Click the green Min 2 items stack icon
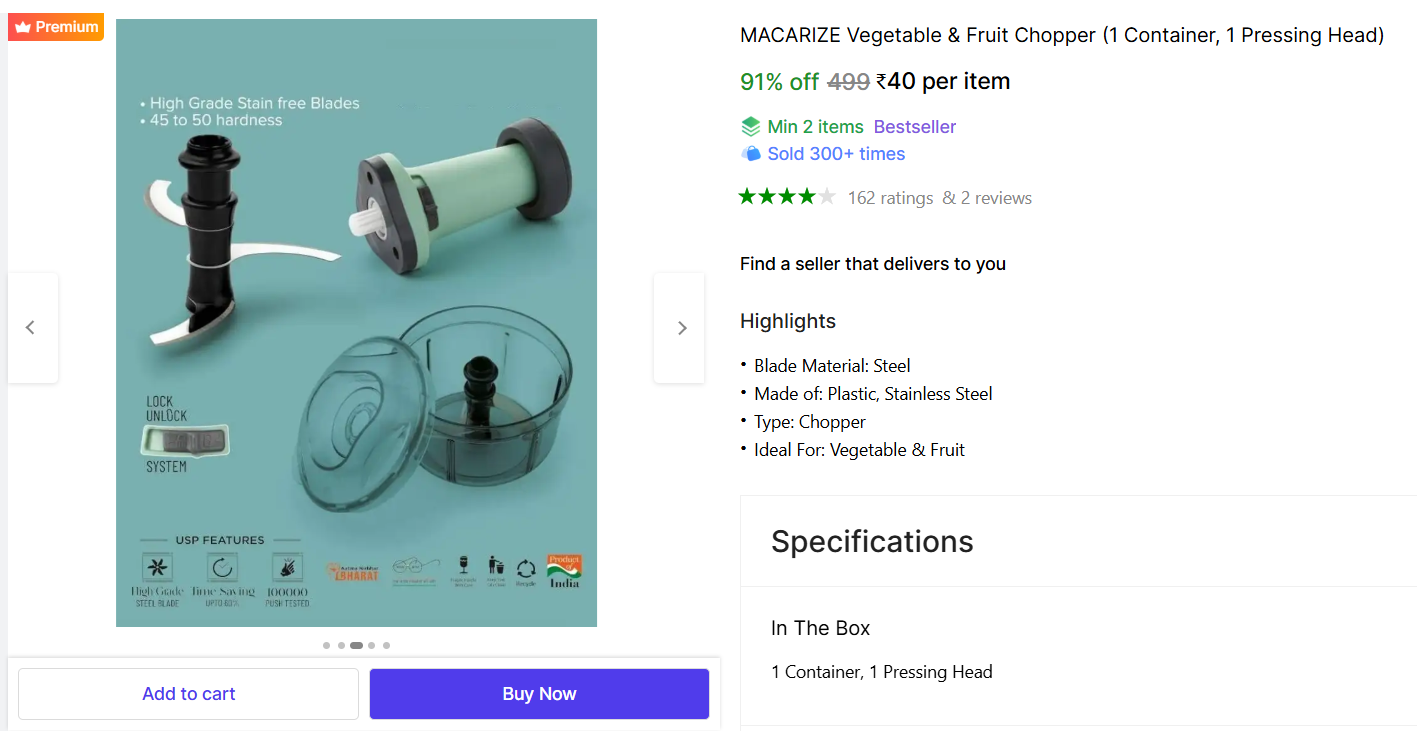The image size is (1417, 731). [750, 127]
